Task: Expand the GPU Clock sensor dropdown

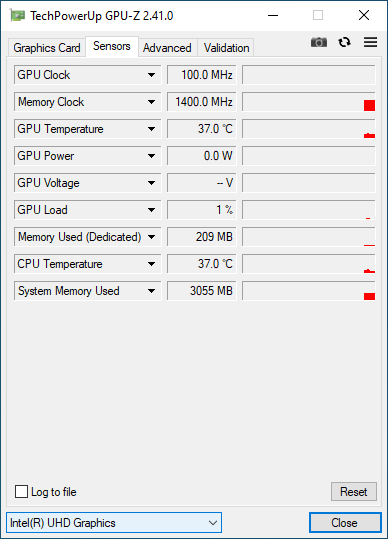Action: (151, 75)
